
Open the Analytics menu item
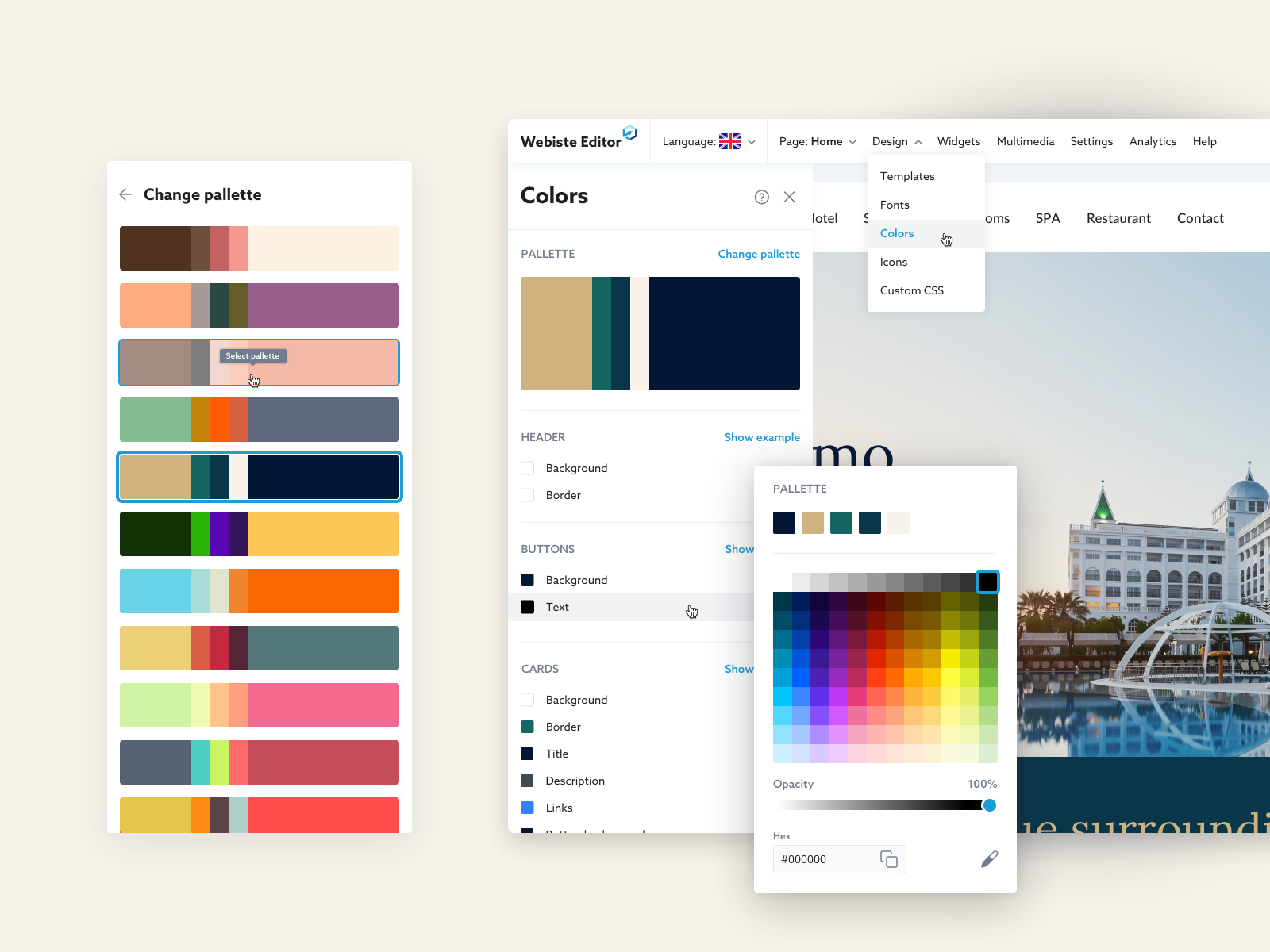(x=1153, y=141)
